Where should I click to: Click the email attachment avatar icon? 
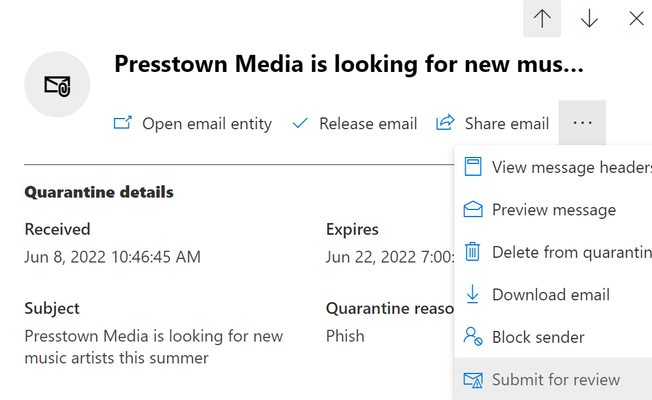pos(57,84)
